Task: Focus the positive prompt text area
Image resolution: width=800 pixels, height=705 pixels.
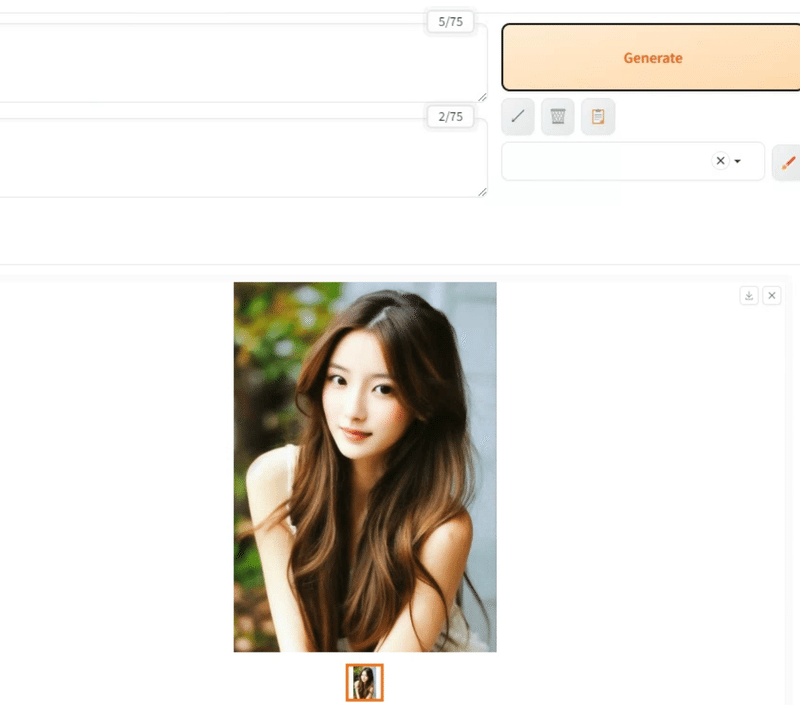Action: click(x=243, y=63)
